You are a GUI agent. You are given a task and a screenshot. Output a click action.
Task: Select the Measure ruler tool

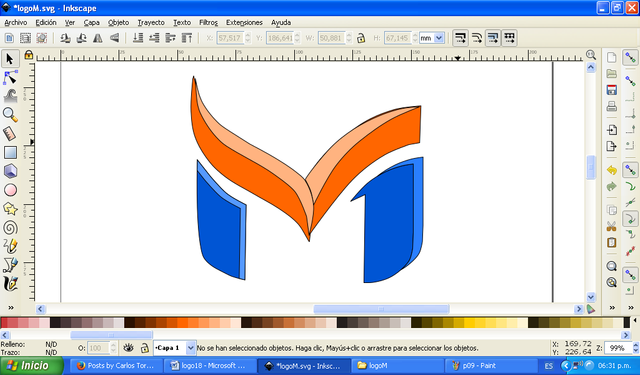click(10, 133)
